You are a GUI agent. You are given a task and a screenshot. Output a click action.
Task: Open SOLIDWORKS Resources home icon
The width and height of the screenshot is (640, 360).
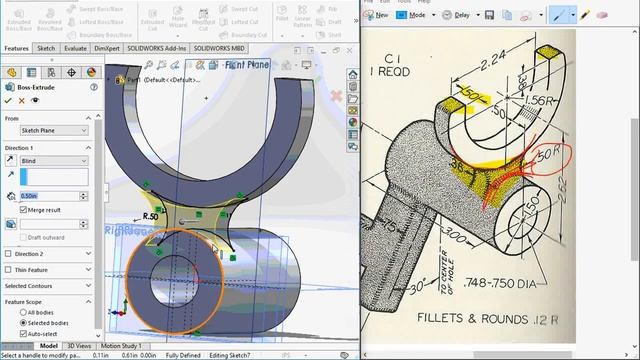coord(353,74)
